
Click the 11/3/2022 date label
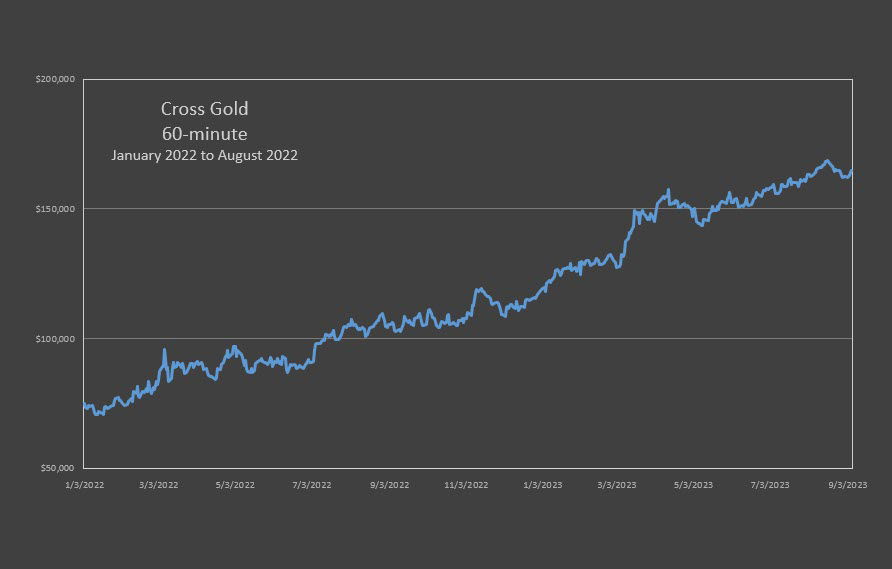click(466, 485)
